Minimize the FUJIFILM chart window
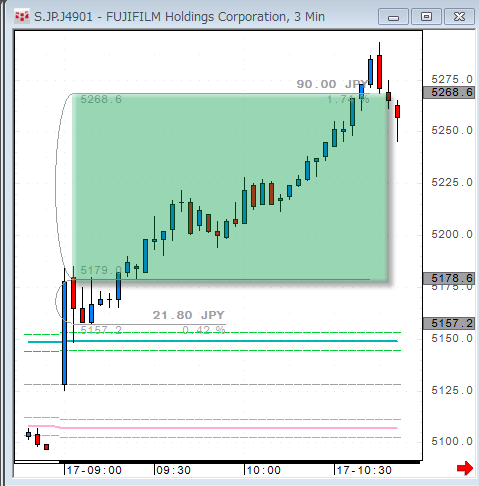Screen dimensions: 479x486 click(393, 17)
